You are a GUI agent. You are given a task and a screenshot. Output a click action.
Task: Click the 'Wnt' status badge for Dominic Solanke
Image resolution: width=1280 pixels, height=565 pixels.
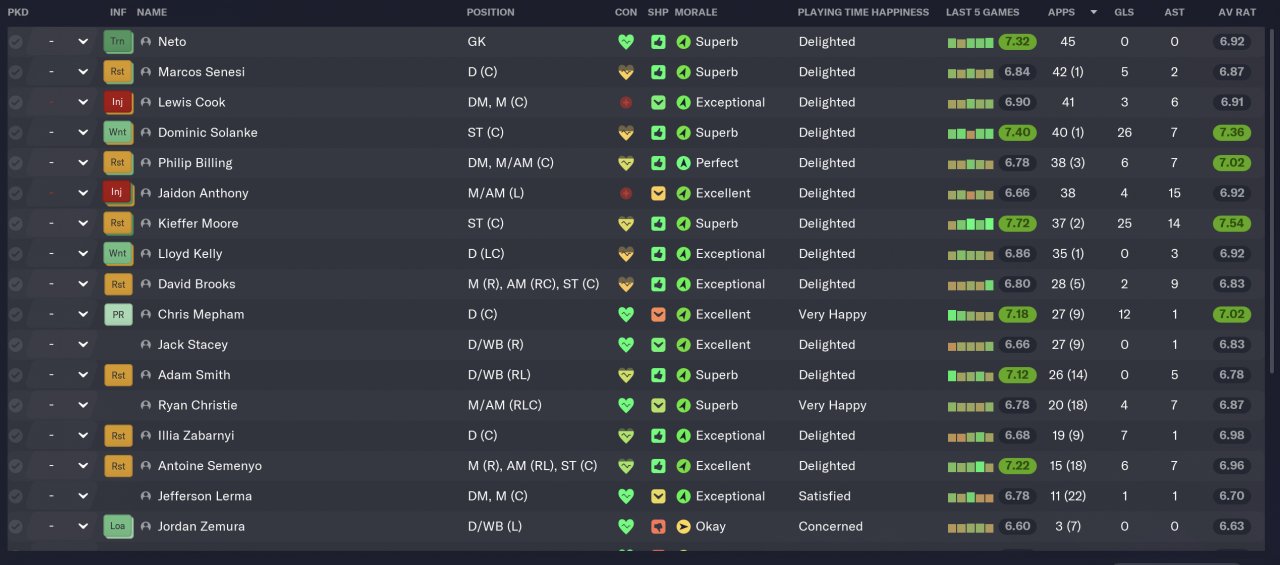pos(117,133)
